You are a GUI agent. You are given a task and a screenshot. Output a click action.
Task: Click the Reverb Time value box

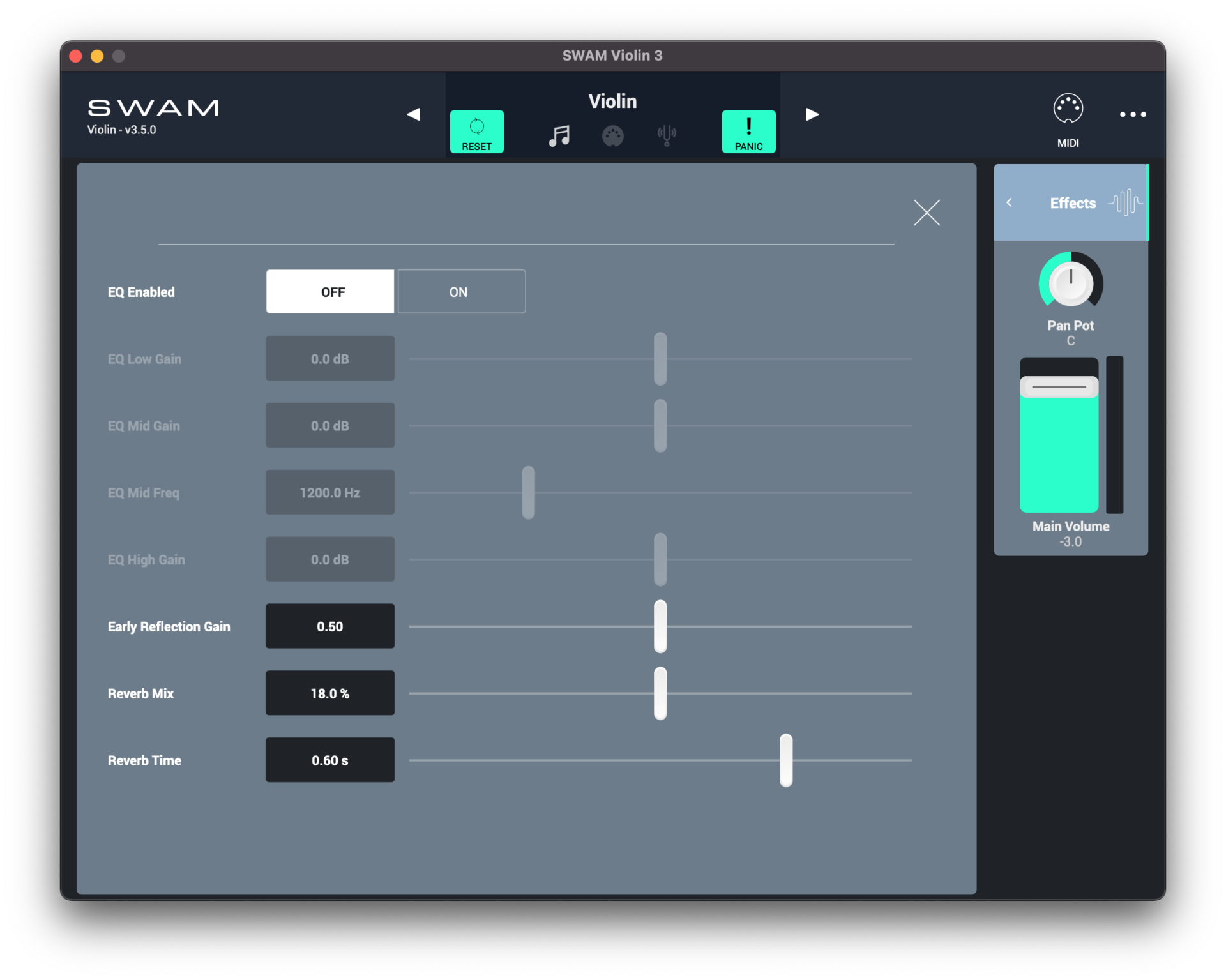[329, 760]
